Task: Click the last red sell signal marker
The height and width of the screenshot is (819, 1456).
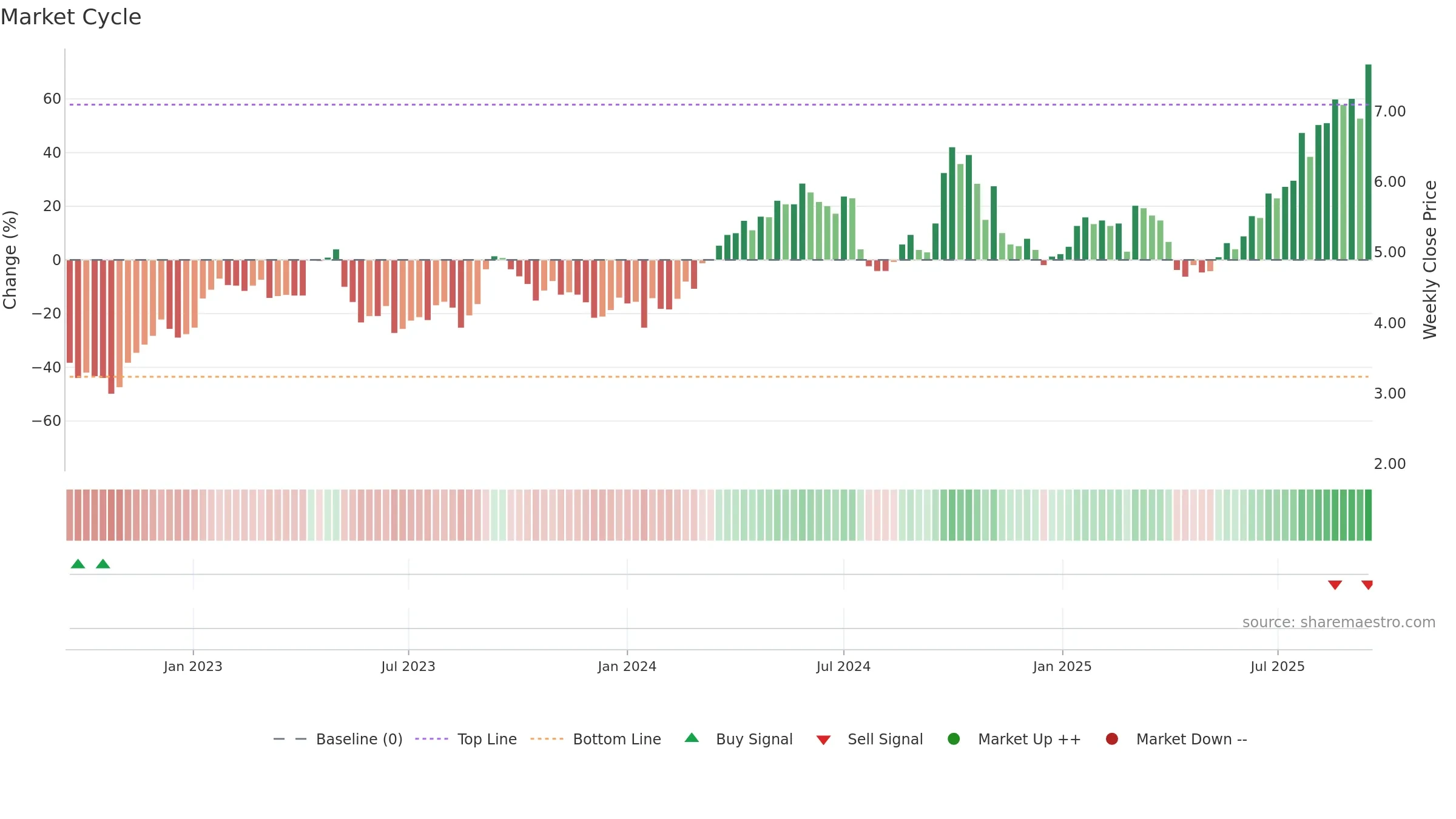Action: coord(1367,585)
